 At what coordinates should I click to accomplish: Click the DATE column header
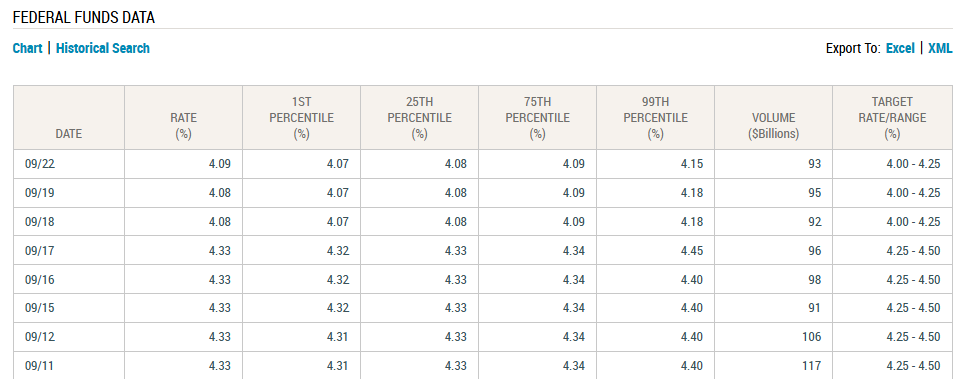(69, 117)
